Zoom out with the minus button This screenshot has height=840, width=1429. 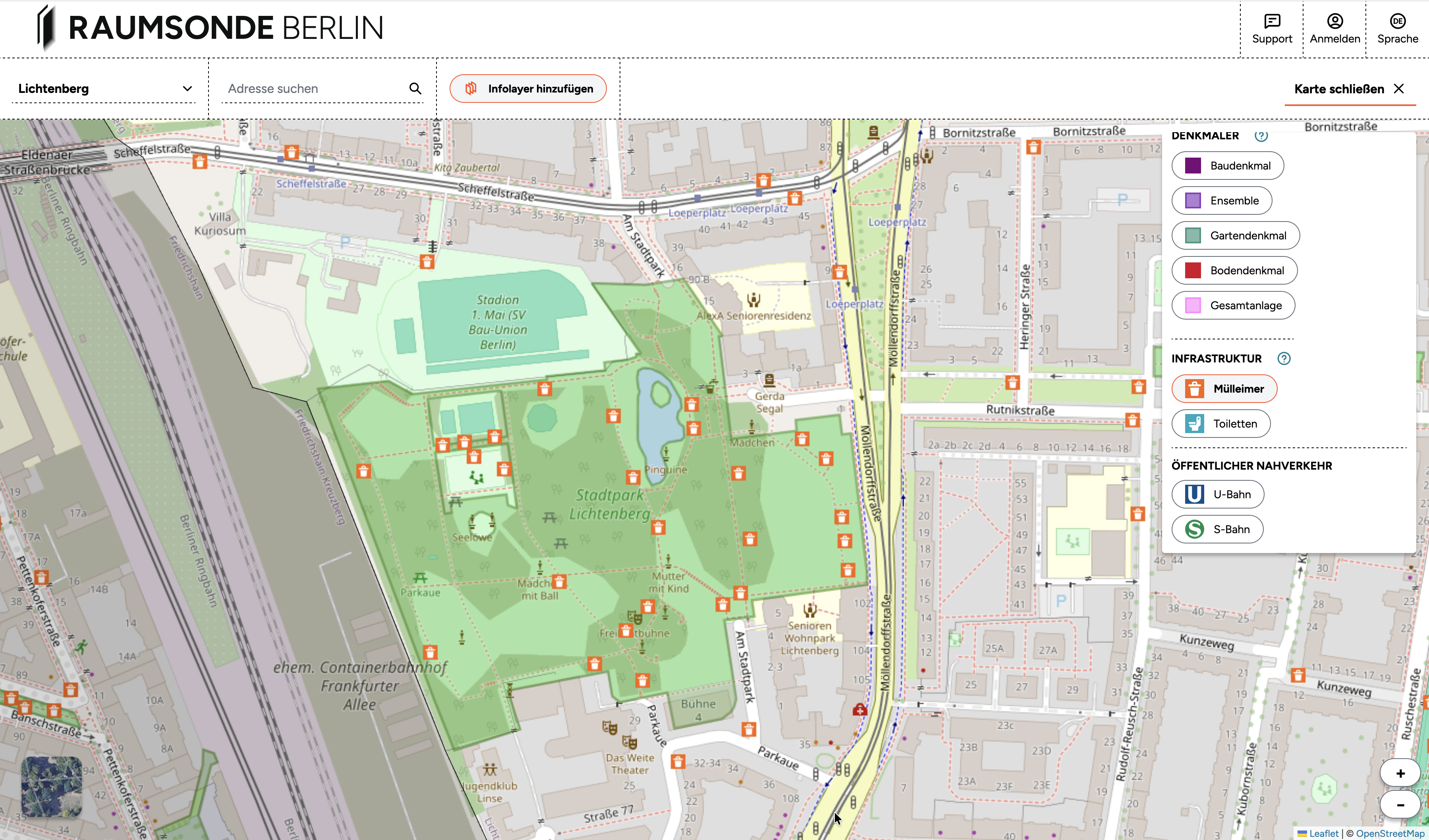(x=1400, y=804)
